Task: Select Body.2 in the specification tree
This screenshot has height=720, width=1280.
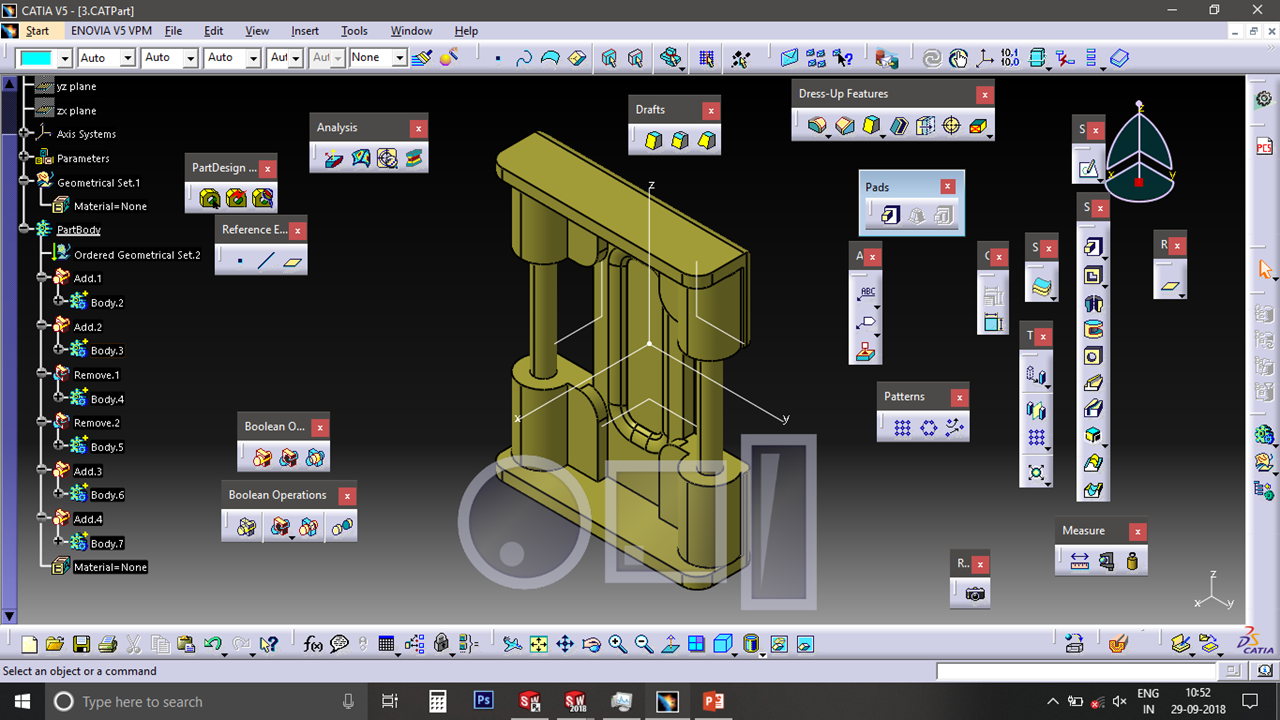Action: coord(107,303)
